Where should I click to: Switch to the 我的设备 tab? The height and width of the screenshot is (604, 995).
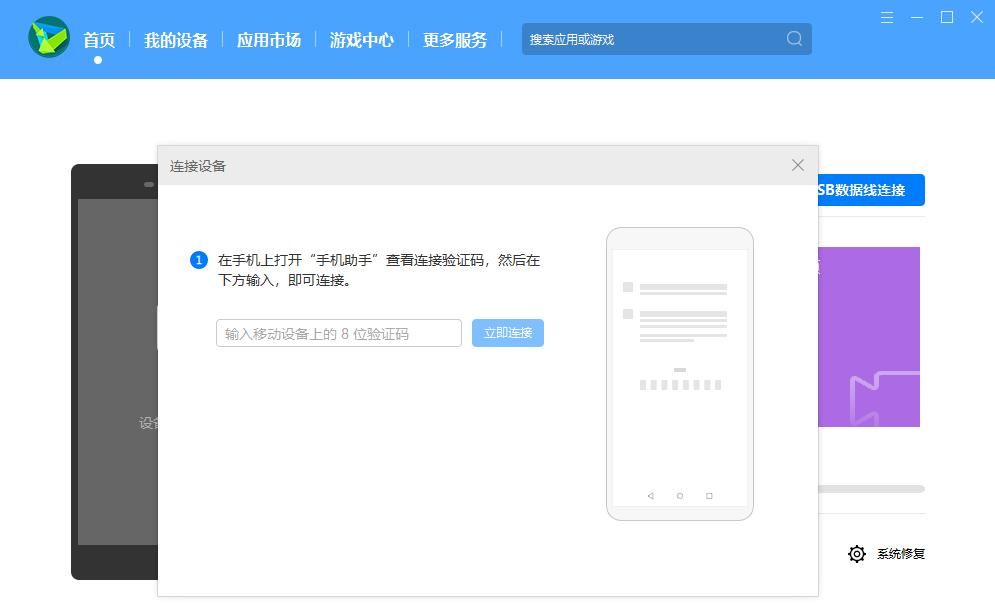(176, 40)
